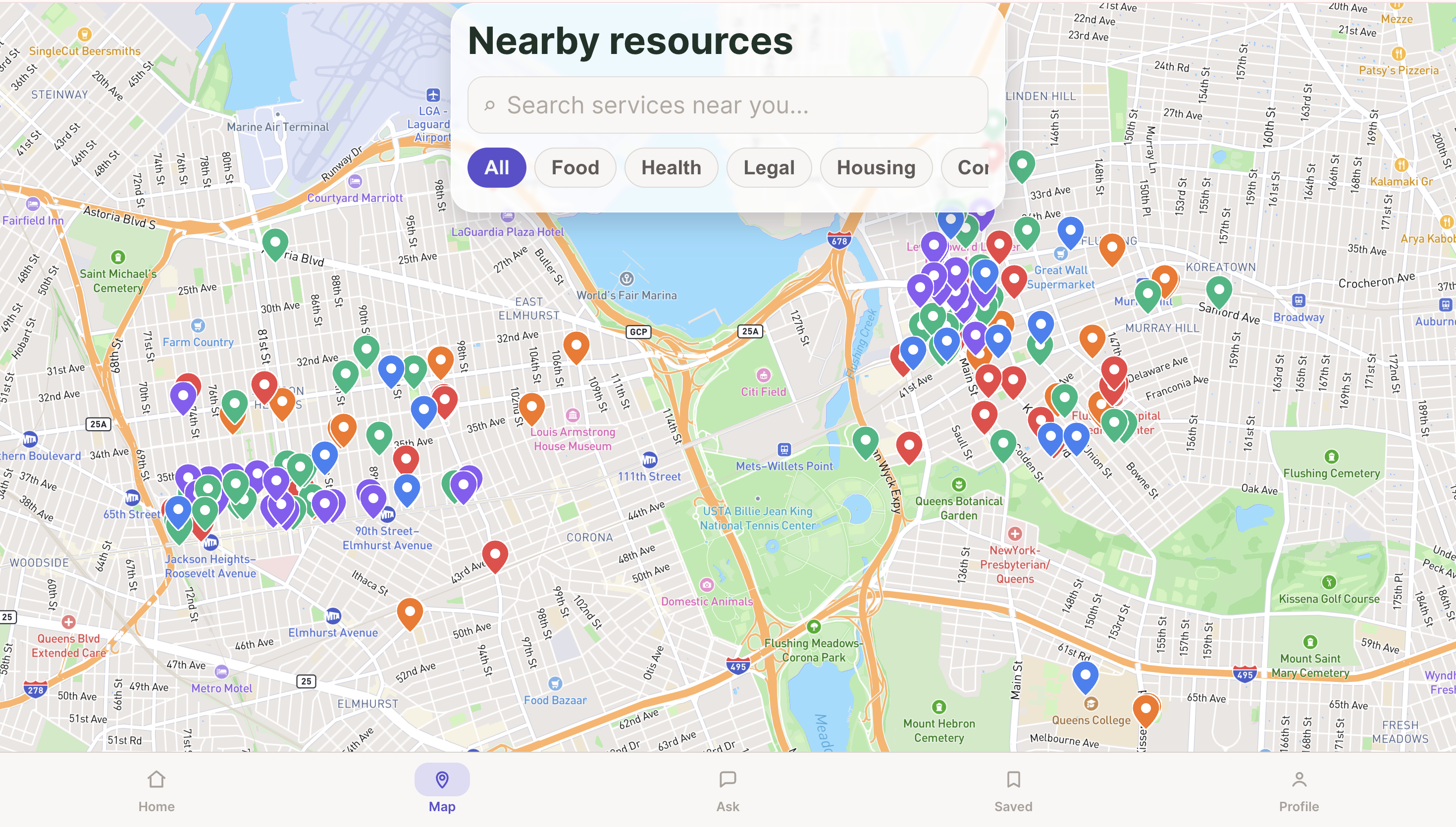Click the search magnifier icon
Image resolution: width=1456 pixels, height=827 pixels.
pos(489,105)
